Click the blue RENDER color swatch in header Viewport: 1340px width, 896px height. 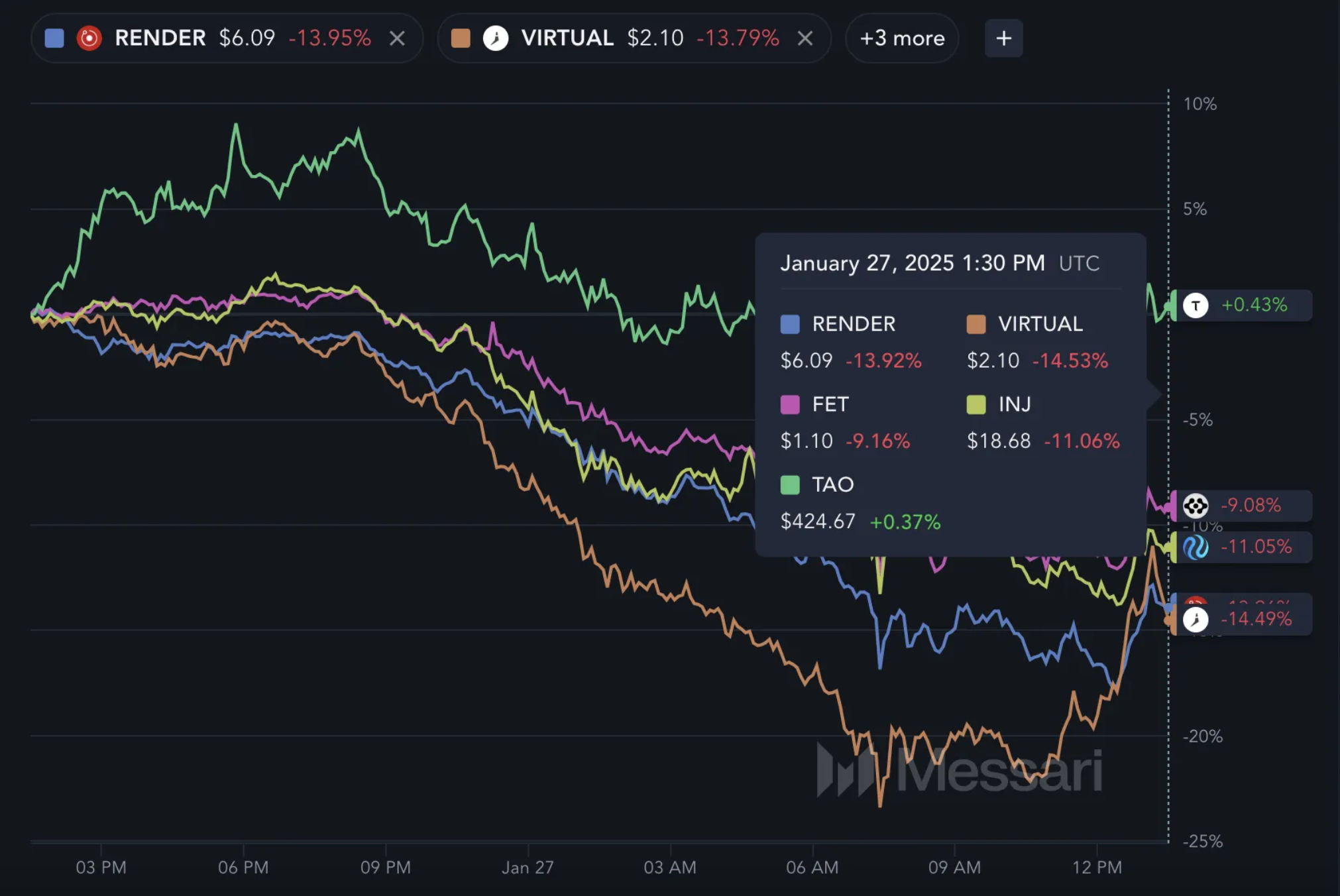54,38
